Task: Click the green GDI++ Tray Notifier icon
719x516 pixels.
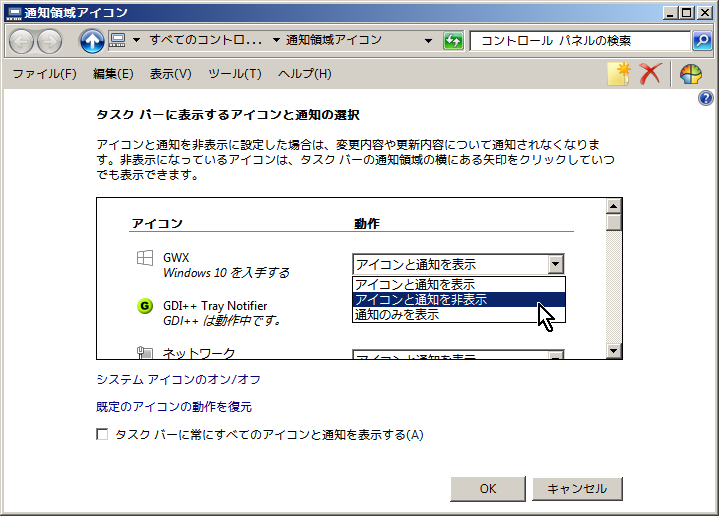Action: pos(145,306)
